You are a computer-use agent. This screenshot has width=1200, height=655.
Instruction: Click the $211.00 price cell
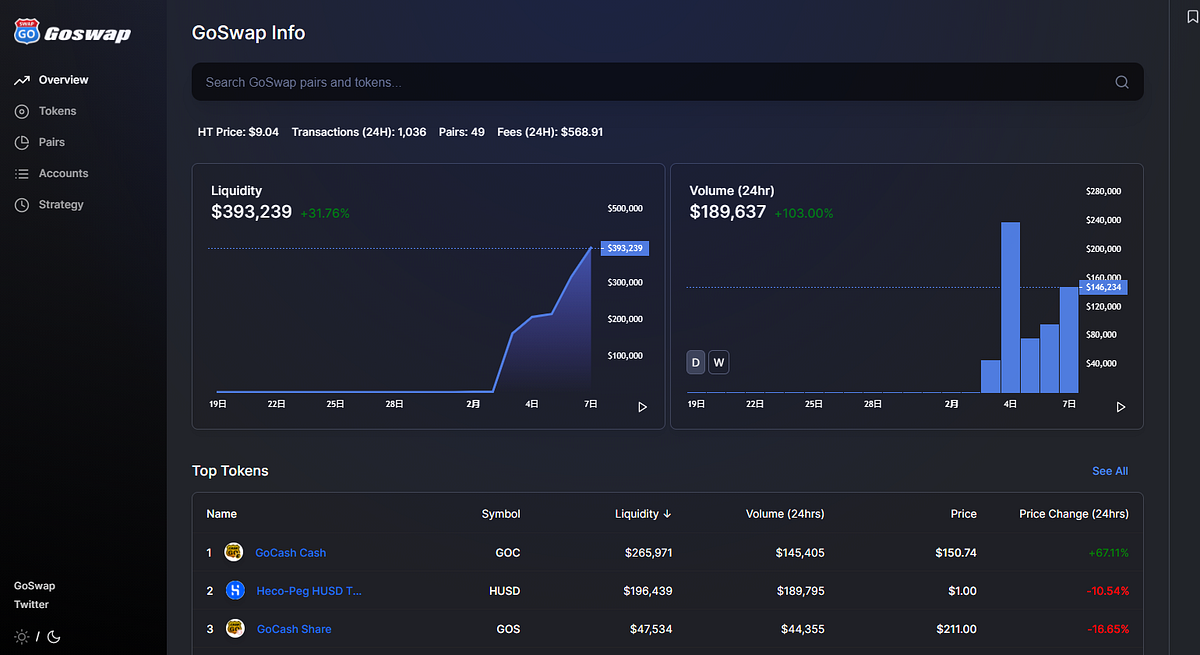tap(956, 629)
